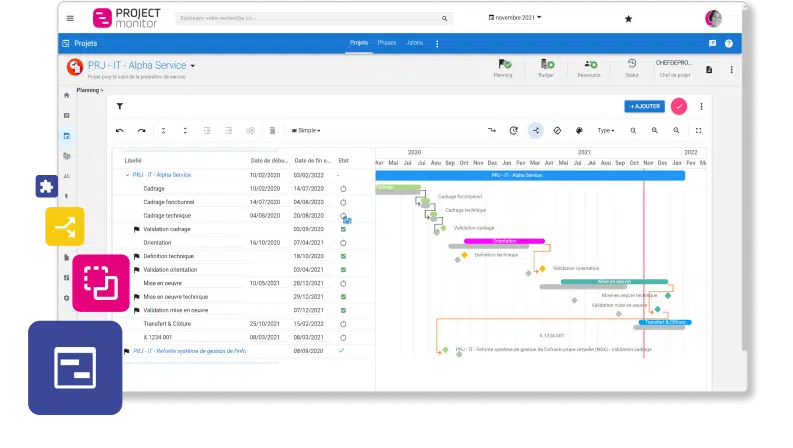The image size is (793, 448).
Task: Toggle state checkbox for Mise en oeuvre technique
Action: coord(343,297)
